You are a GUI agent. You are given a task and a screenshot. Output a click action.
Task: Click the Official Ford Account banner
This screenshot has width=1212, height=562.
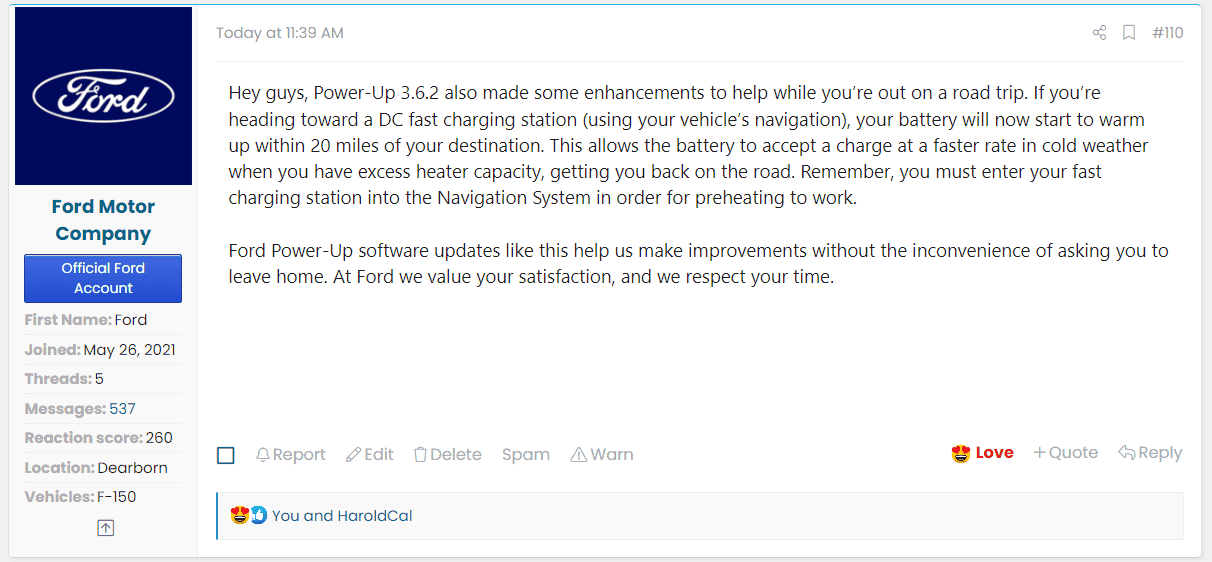(x=103, y=278)
